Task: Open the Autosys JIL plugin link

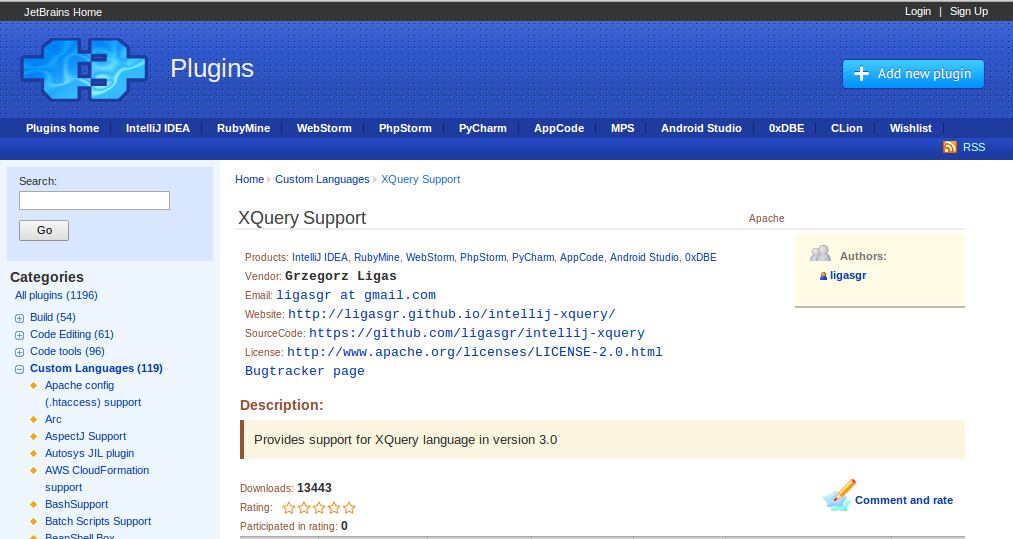Action: pos(90,453)
